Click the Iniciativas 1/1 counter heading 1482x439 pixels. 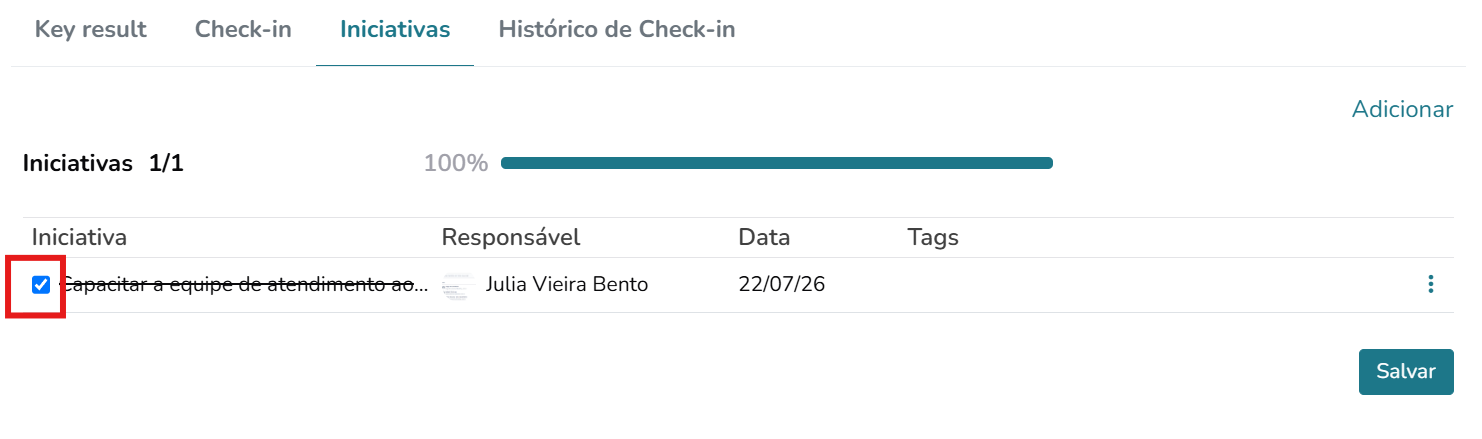click(103, 163)
